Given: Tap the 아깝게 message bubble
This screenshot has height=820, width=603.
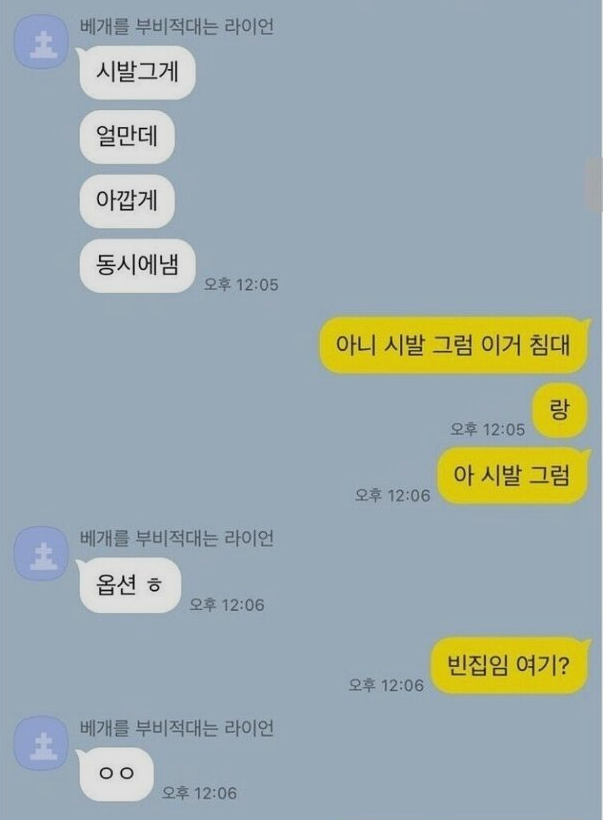Looking at the screenshot, I should pyautogui.click(x=127, y=201).
